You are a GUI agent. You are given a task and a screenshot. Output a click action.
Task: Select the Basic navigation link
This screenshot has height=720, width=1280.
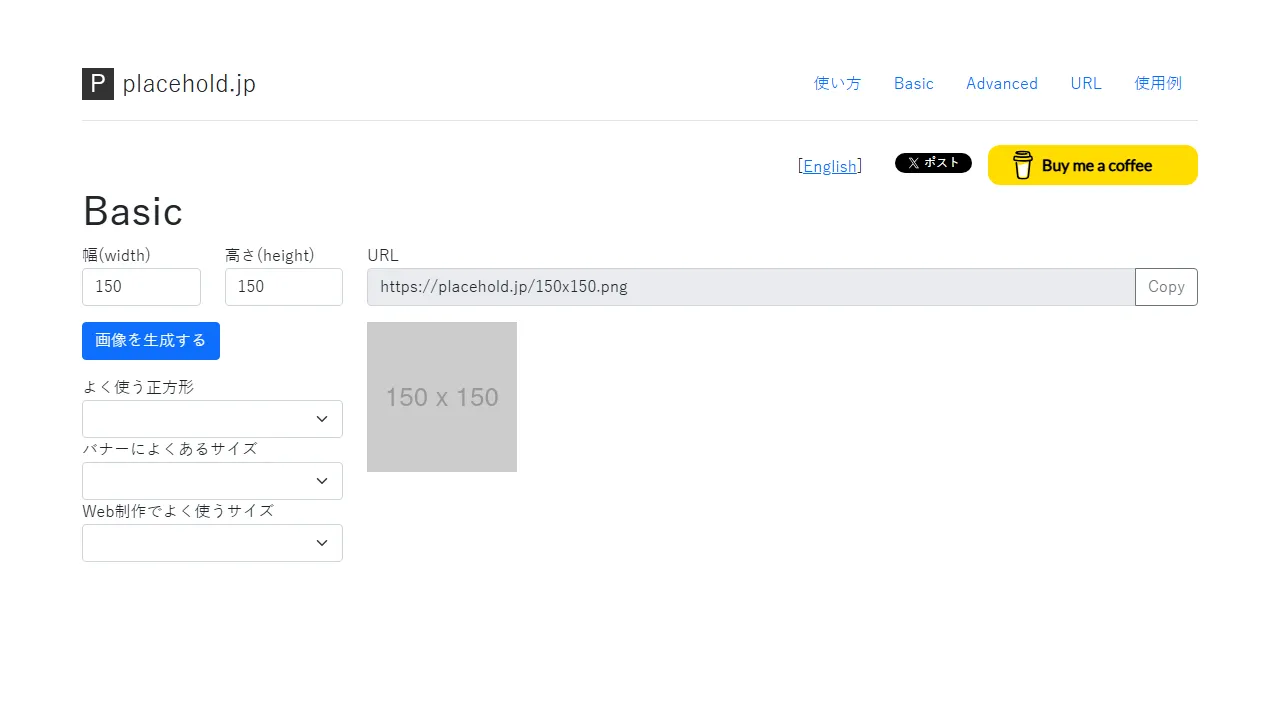click(x=912, y=83)
